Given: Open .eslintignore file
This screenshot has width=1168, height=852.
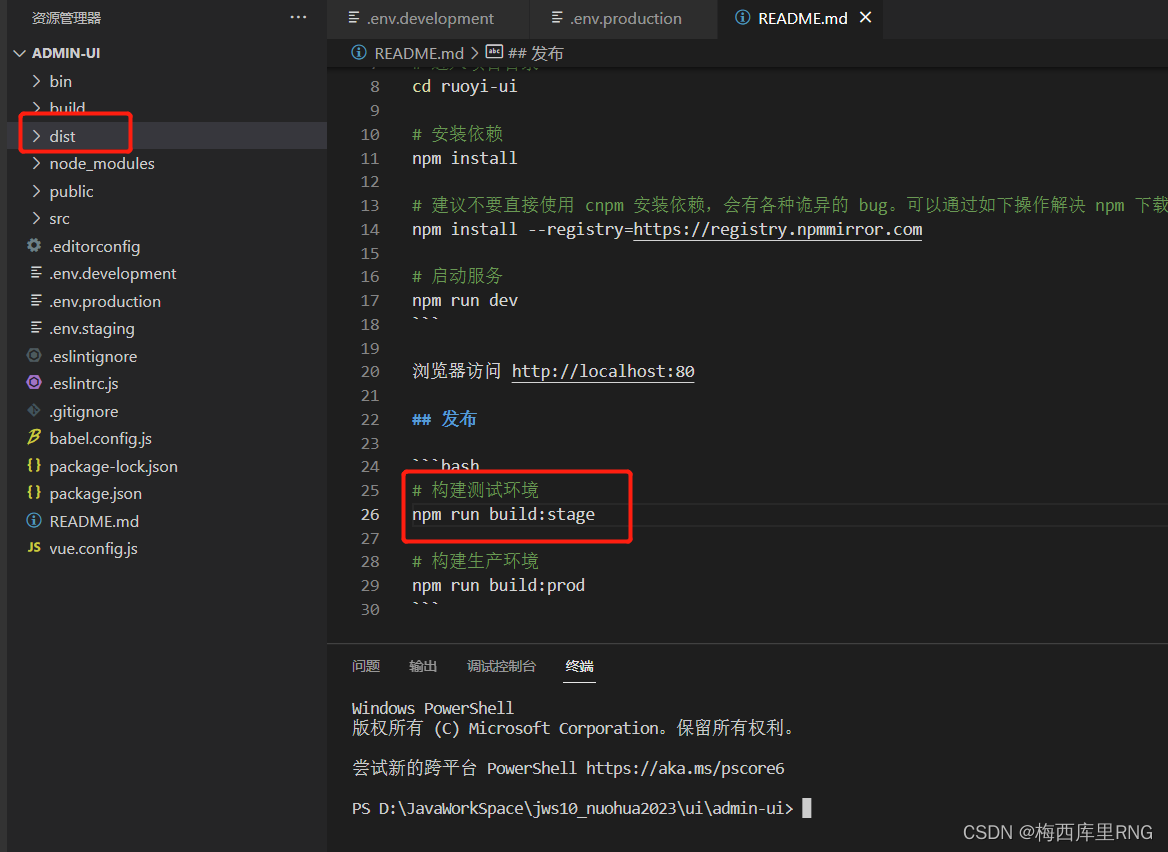Looking at the screenshot, I should point(93,357).
